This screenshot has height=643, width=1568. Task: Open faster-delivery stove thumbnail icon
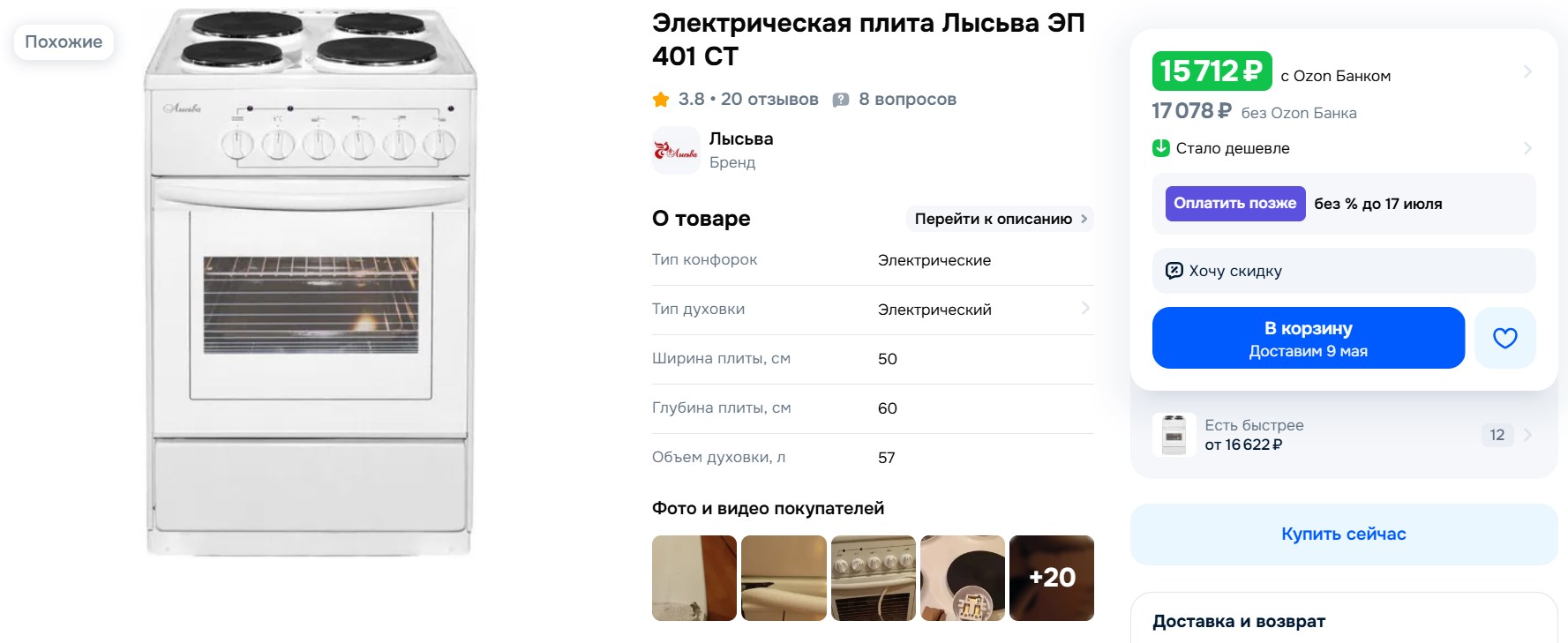(x=1174, y=435)
